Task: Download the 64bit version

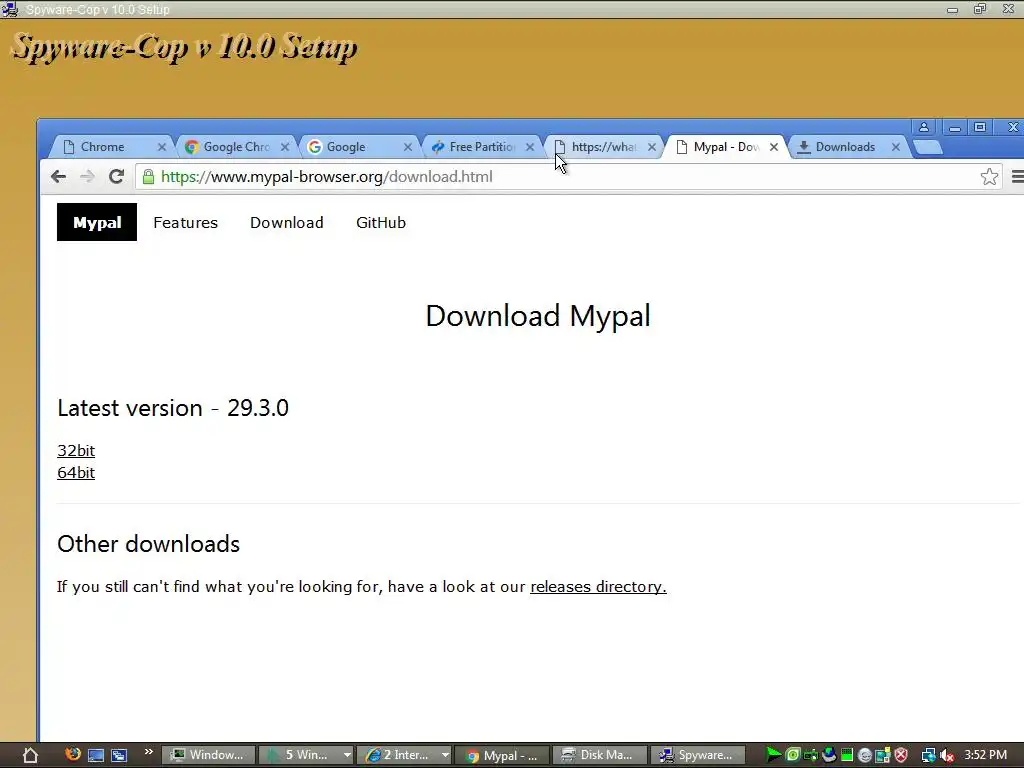Action: tap(76, 473)
